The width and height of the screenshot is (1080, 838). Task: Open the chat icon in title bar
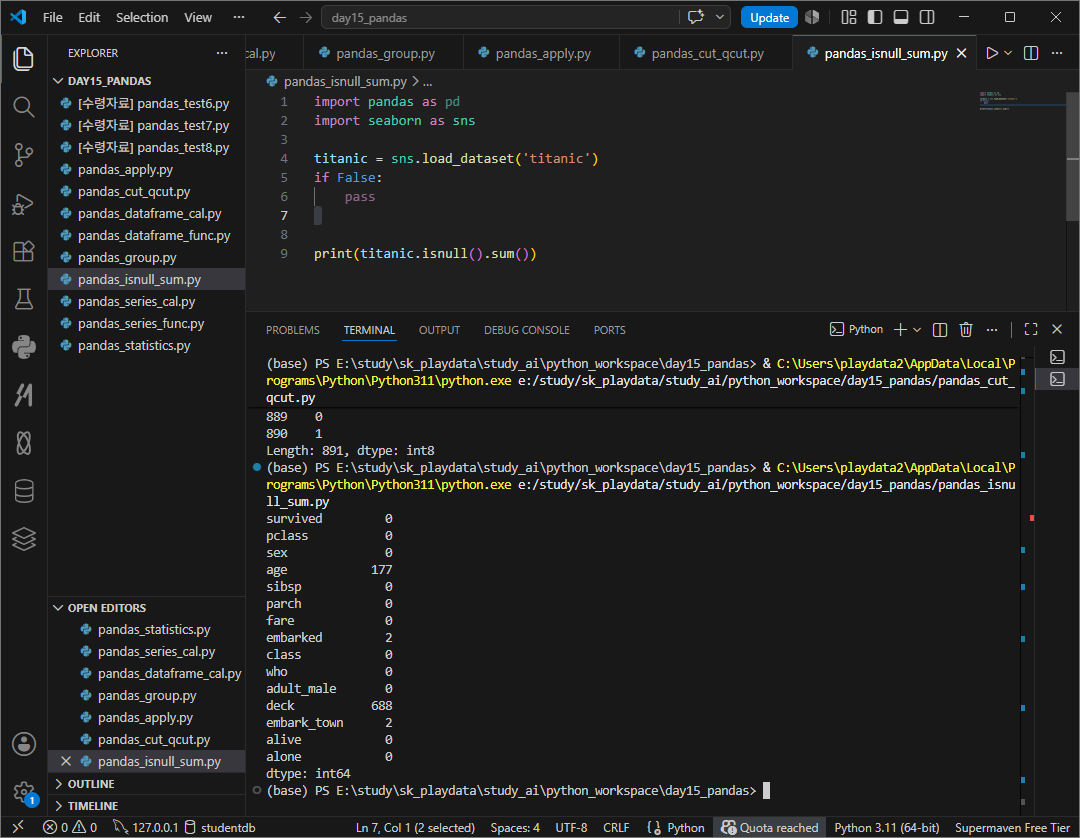pyautogui.click(x=696, y=17)
